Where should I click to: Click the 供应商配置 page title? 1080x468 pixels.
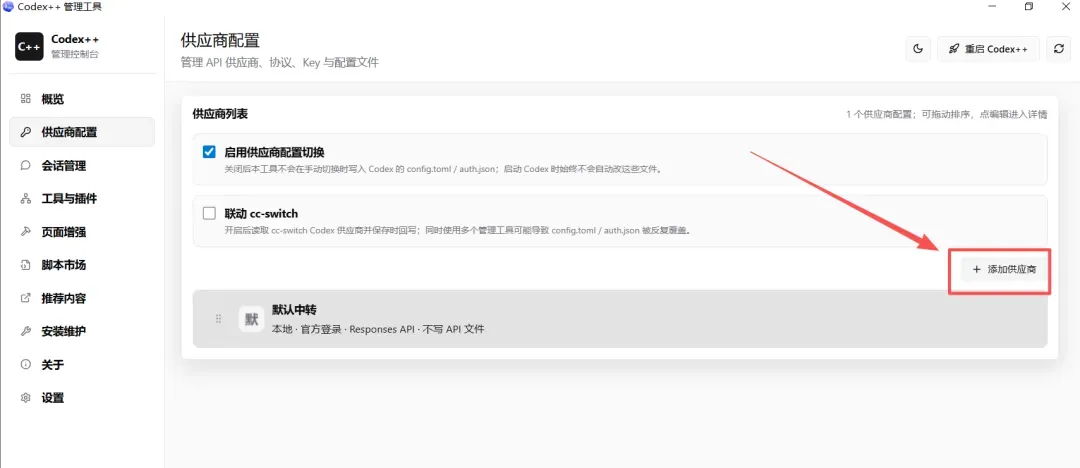tap(220, 40)
